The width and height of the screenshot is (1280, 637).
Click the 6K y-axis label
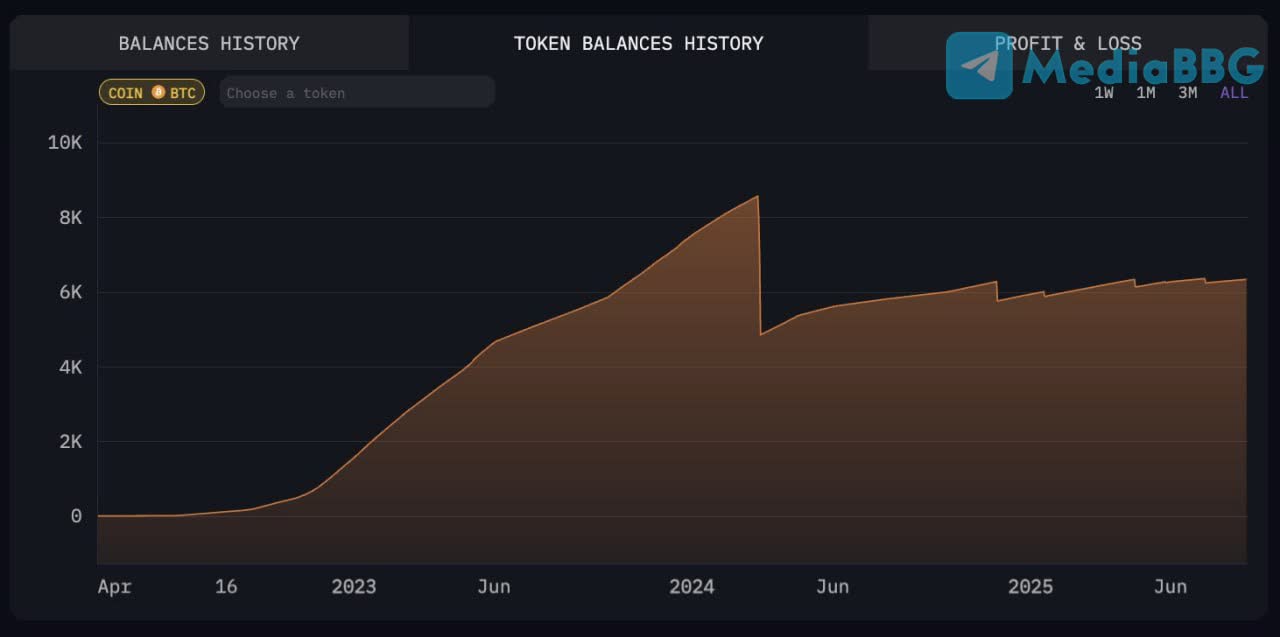coord(70,292)
